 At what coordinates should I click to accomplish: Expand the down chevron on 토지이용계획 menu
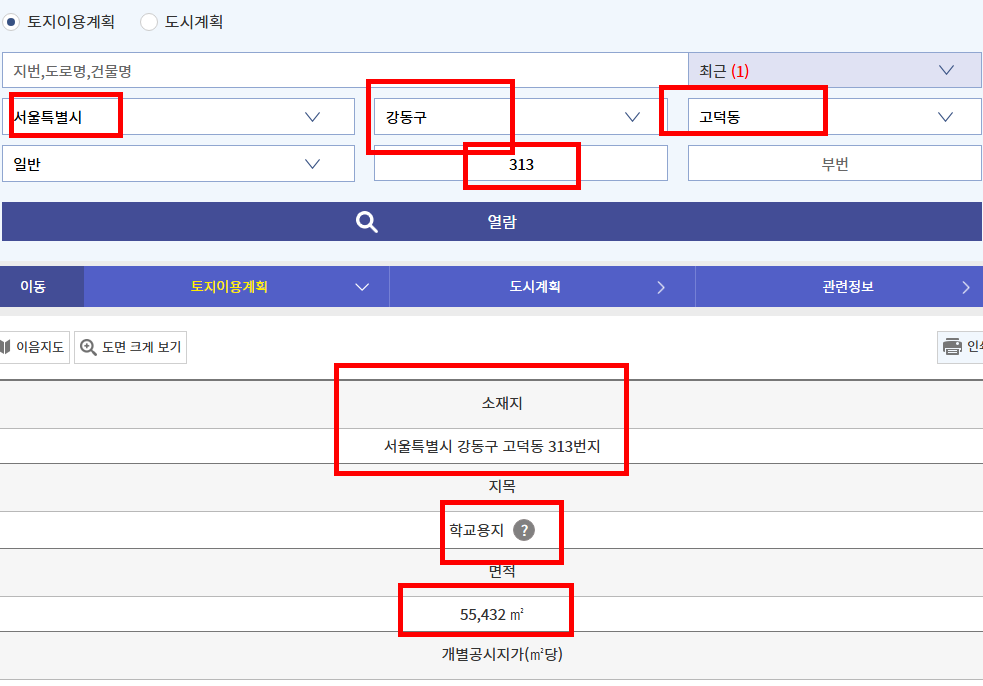point(362,286)
